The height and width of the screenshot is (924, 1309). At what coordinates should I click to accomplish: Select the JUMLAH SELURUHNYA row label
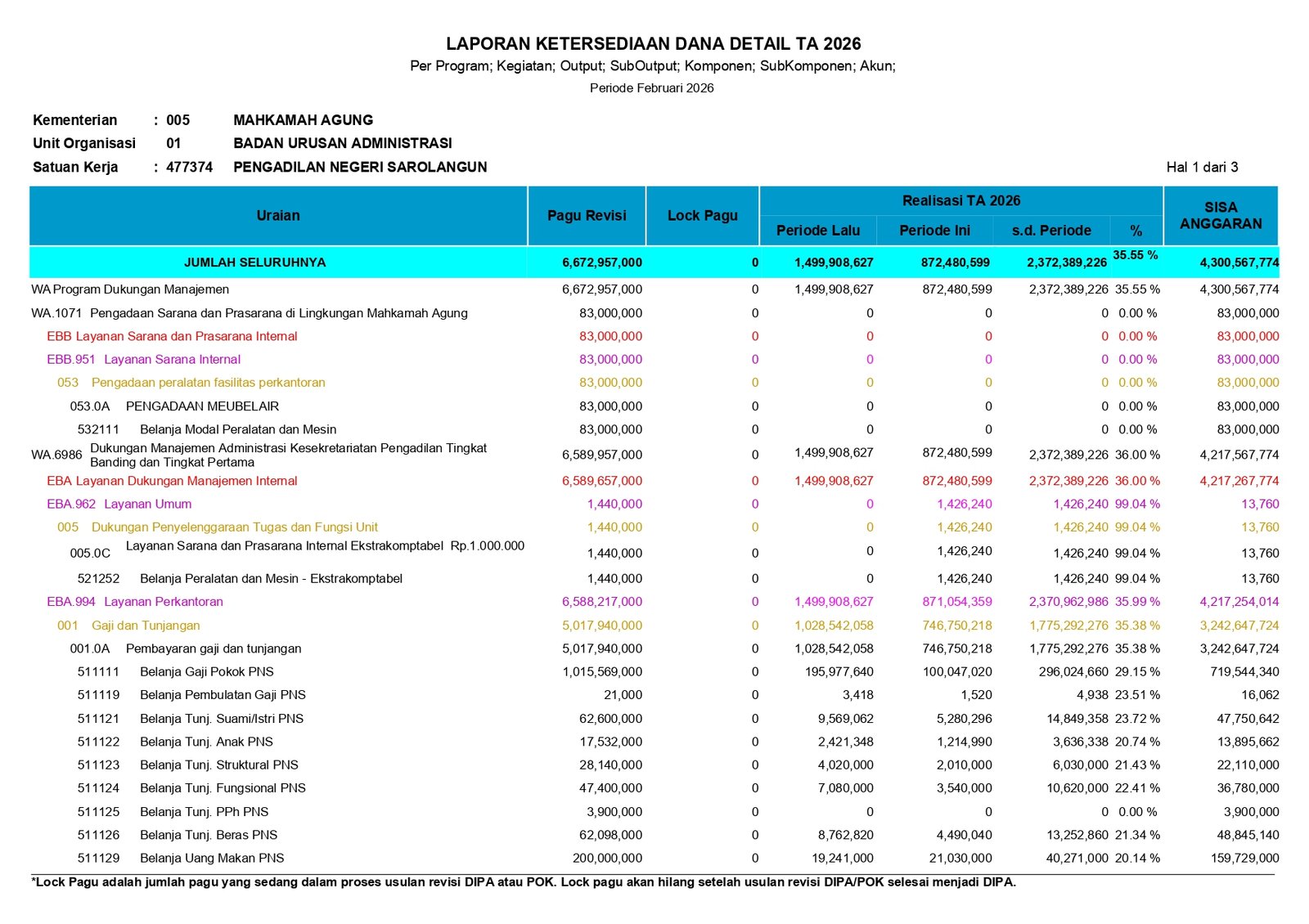coord(254,262)
